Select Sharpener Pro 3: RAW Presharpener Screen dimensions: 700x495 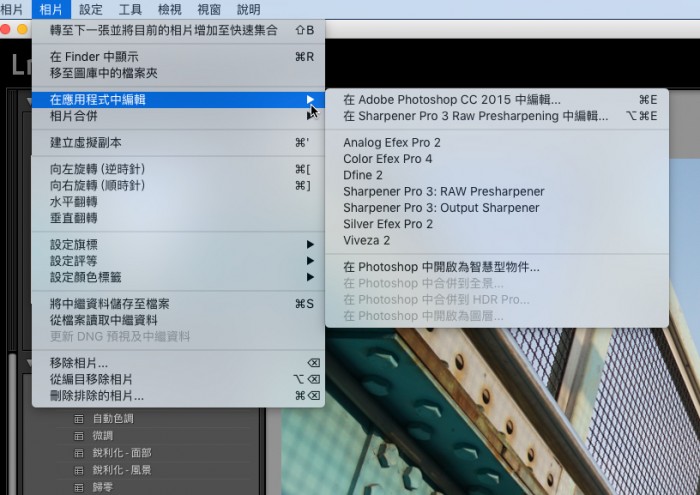pyautogui.click(x=497, y=191)
